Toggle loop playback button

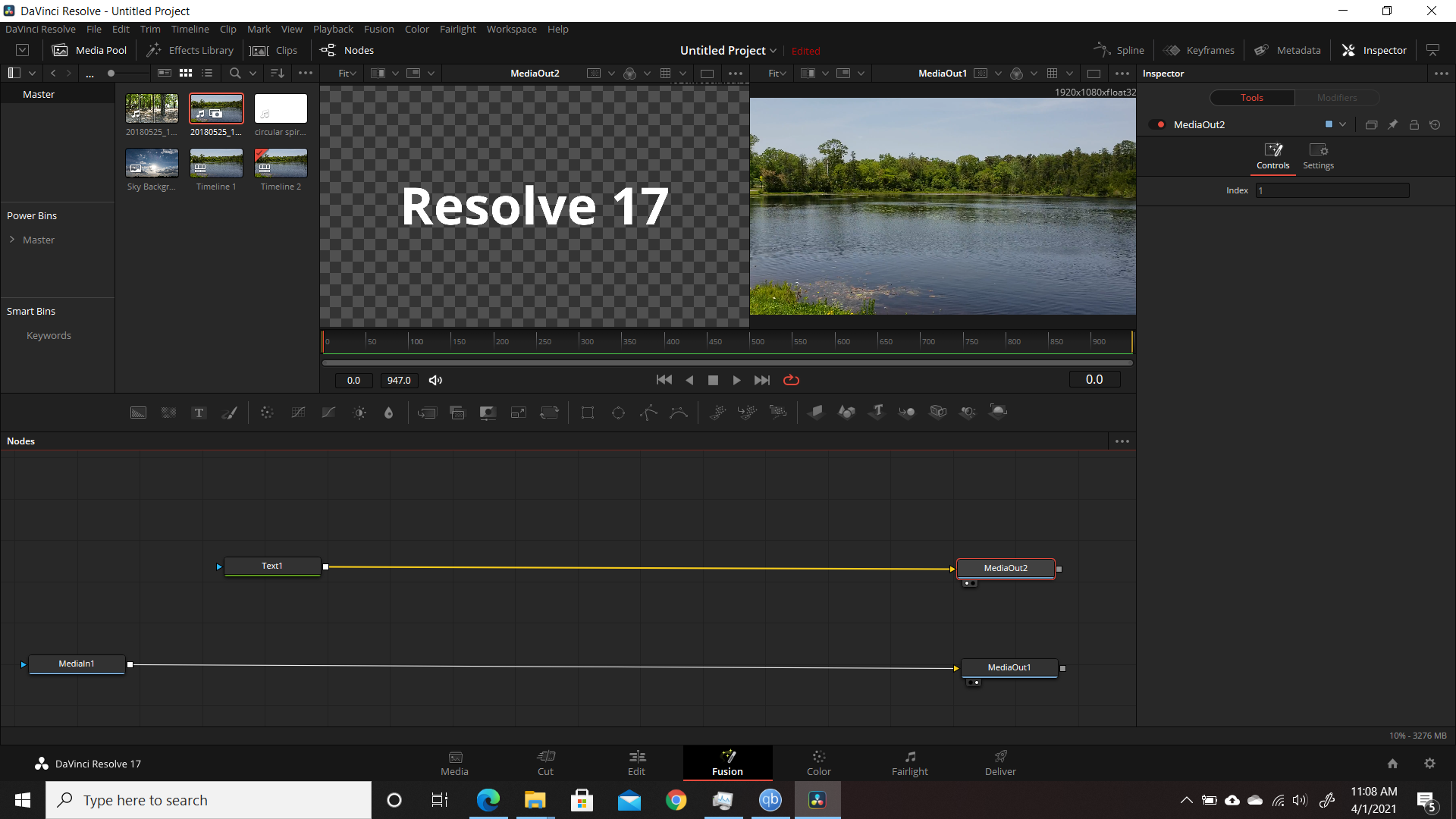(x=791, y=380)
